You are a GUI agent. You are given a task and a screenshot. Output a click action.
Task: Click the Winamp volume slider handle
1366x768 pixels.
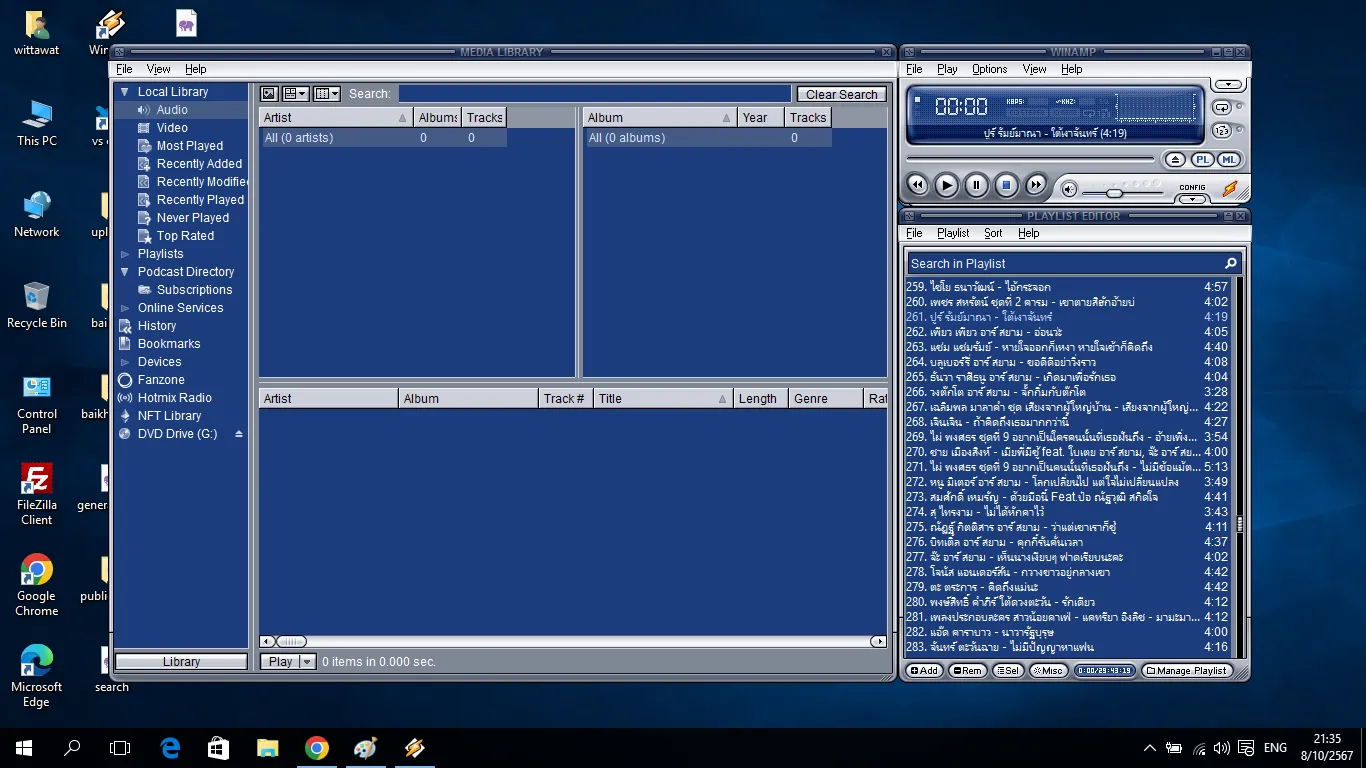pyautogui.click(x=1114, y=193)
